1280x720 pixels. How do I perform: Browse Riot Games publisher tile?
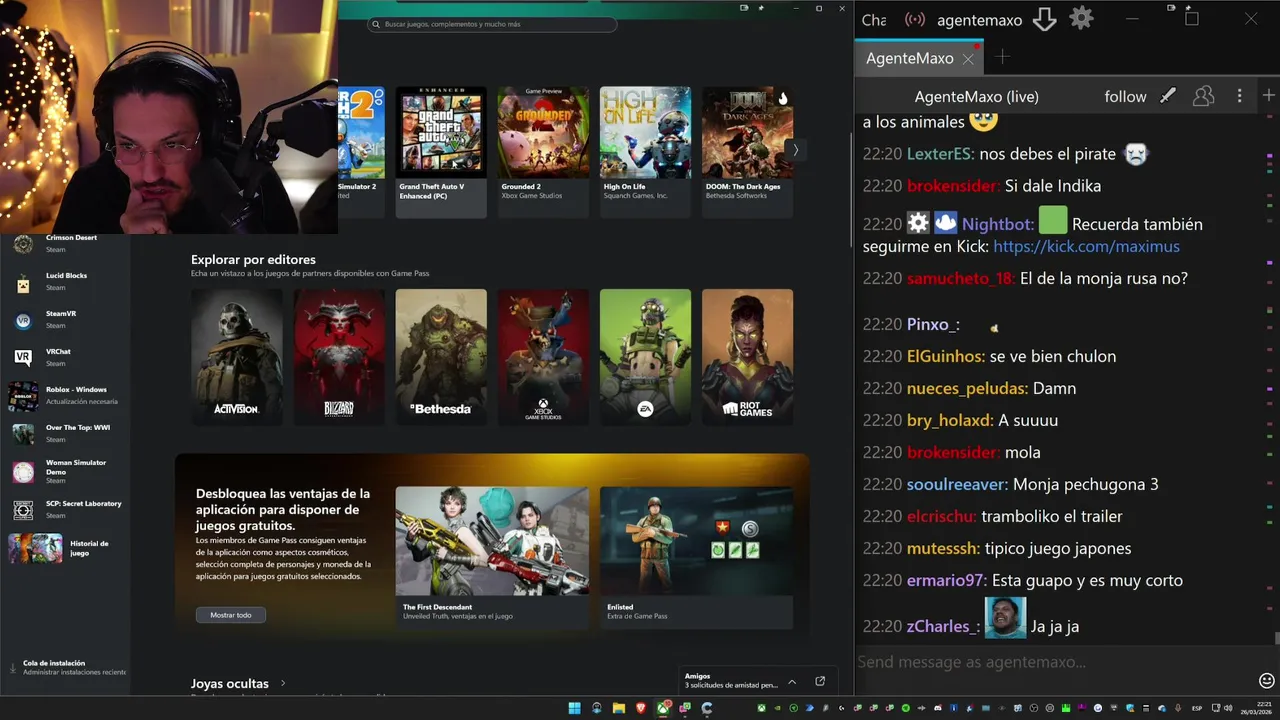[747, 357]
